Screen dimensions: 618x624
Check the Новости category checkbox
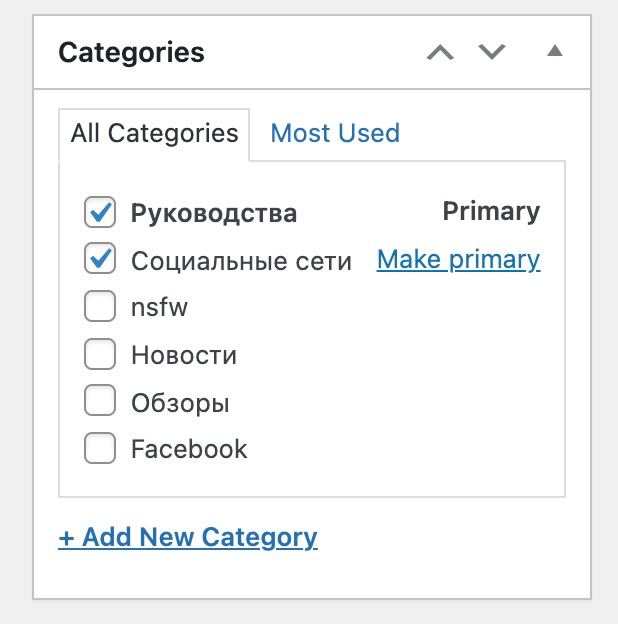(100, 354)
